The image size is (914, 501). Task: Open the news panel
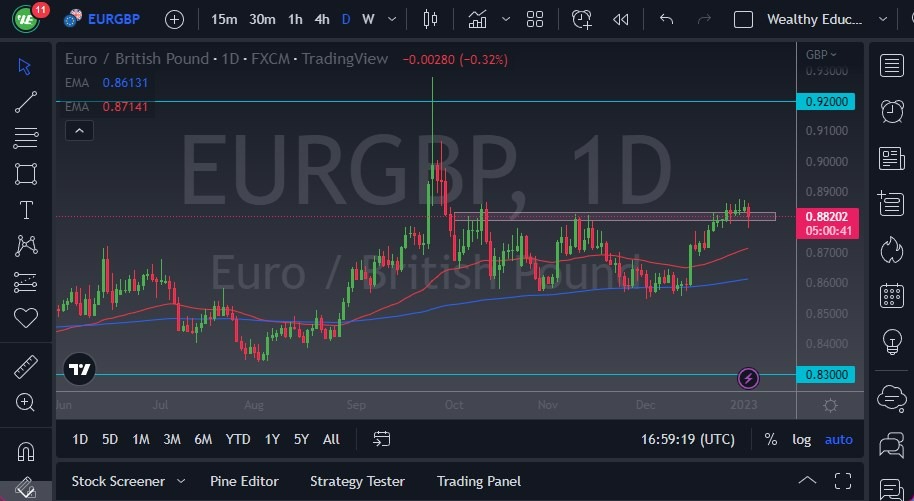pos(892,158)
